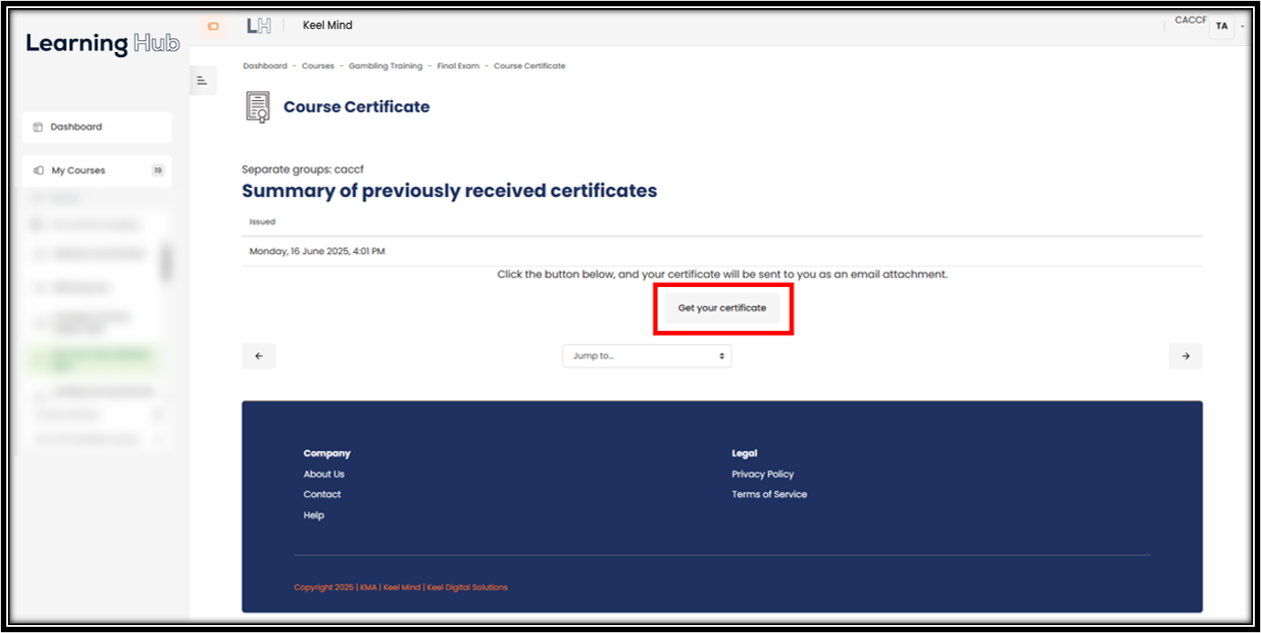Open the Jump to... dropdown
Viewport: 1261px width, 633px height.
point(647,356)
